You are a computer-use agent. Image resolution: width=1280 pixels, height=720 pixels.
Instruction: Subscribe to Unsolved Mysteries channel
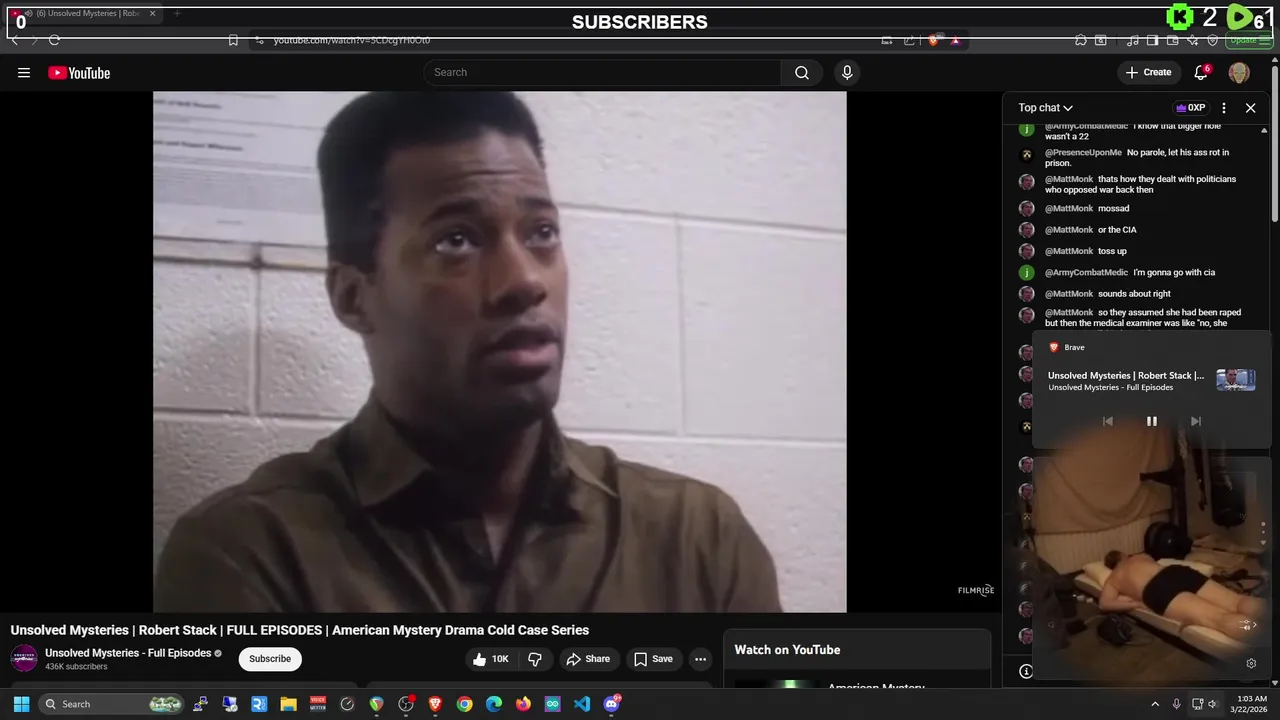[270, 659]
